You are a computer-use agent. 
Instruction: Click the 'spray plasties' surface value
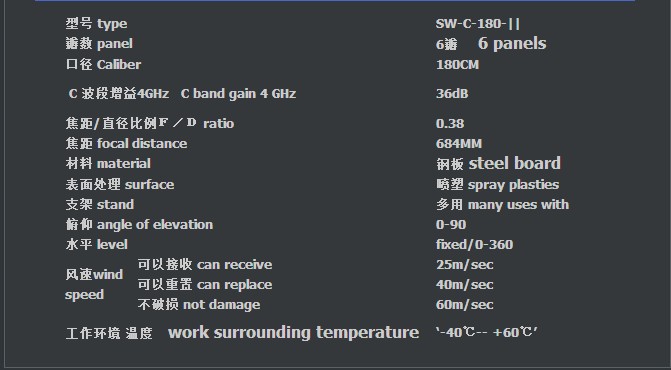click(514, 185)
